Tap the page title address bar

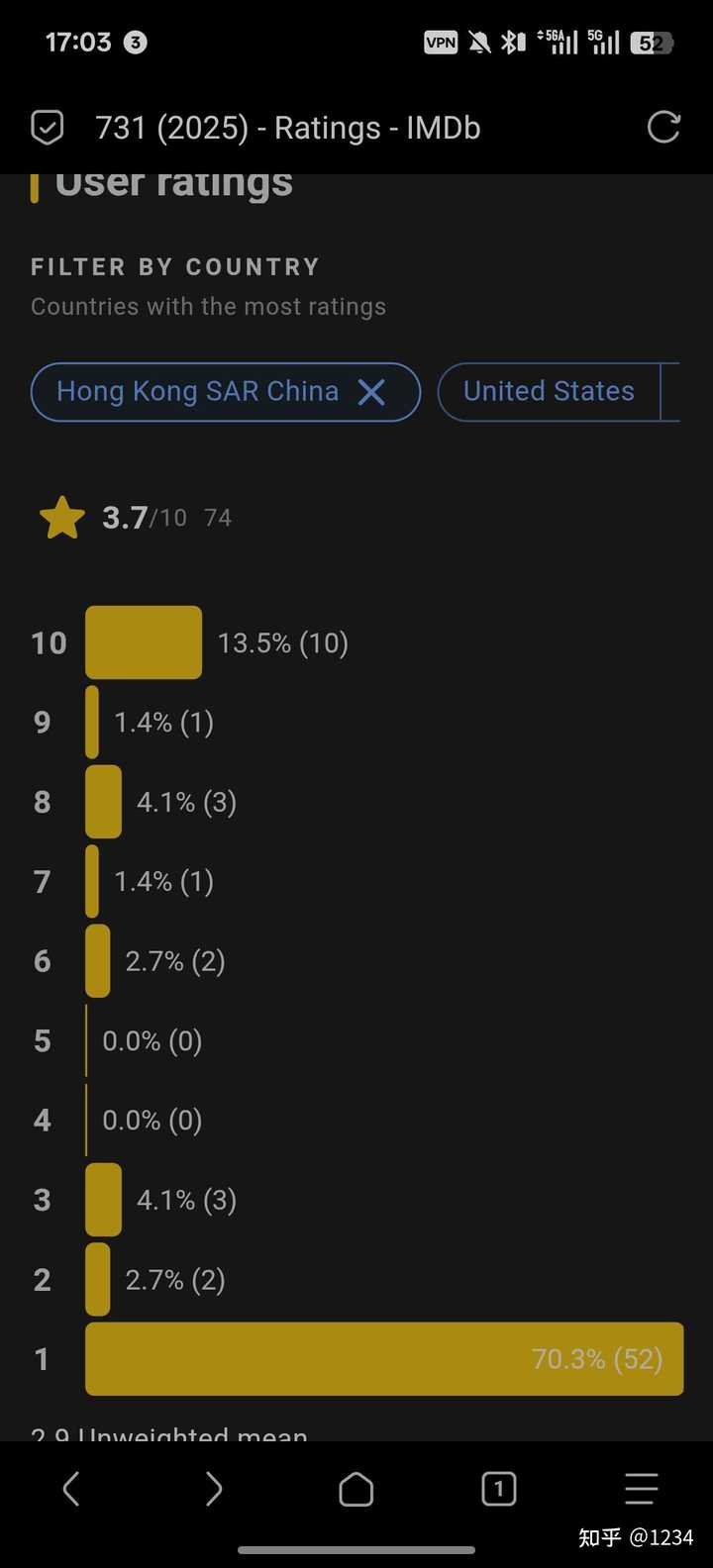tap(288, 128)
